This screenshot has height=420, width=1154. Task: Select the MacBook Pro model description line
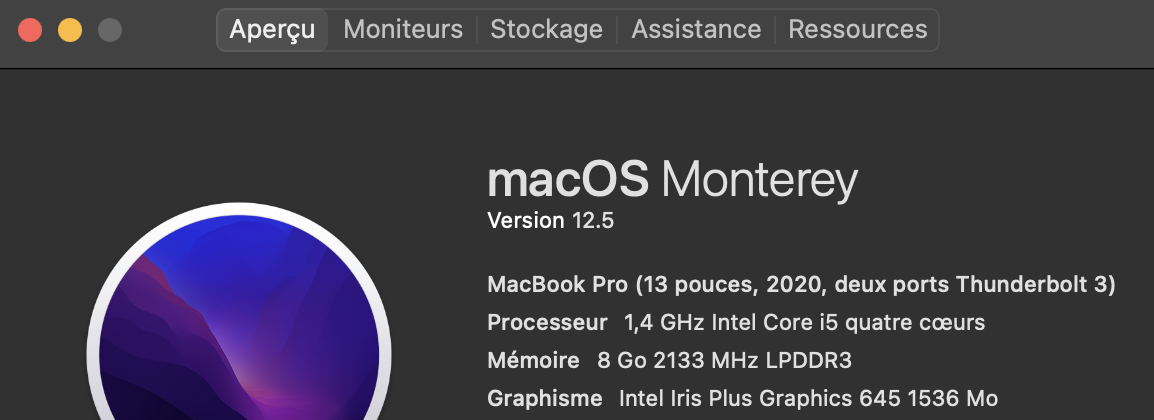click(x=801, y=284)
